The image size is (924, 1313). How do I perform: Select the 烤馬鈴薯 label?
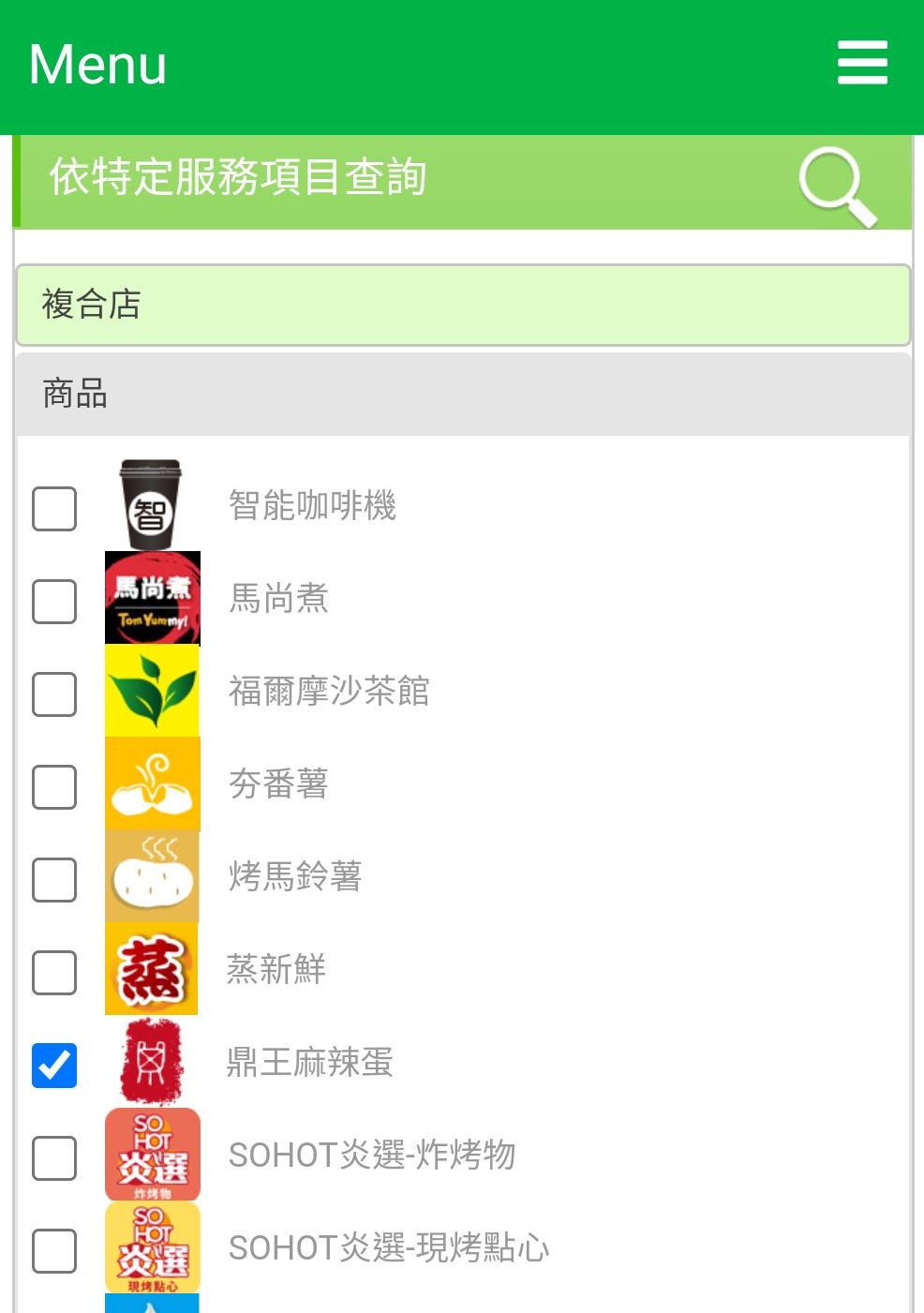(x=295, y=877)
